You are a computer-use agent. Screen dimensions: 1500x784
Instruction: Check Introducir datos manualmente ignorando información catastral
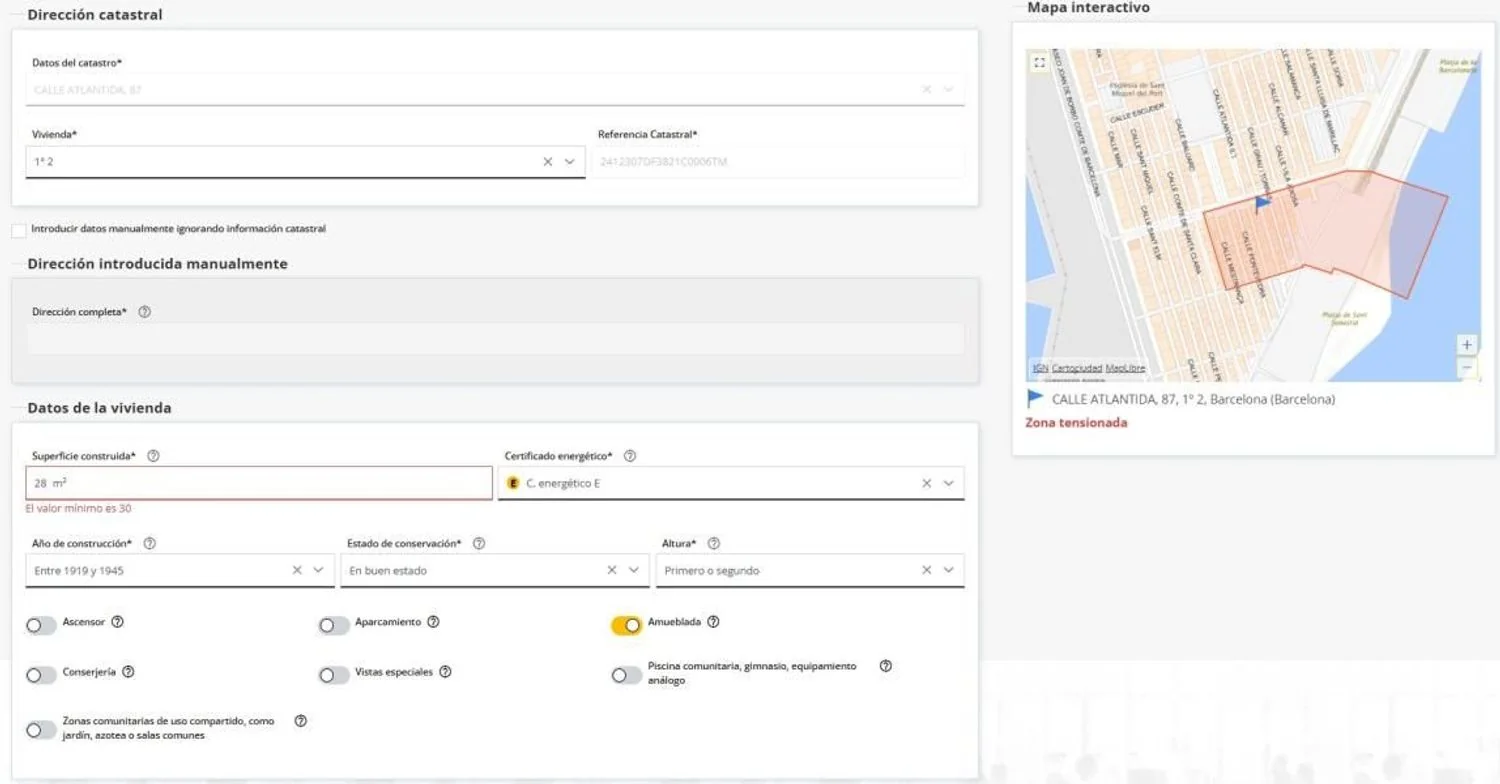(19, 230)
